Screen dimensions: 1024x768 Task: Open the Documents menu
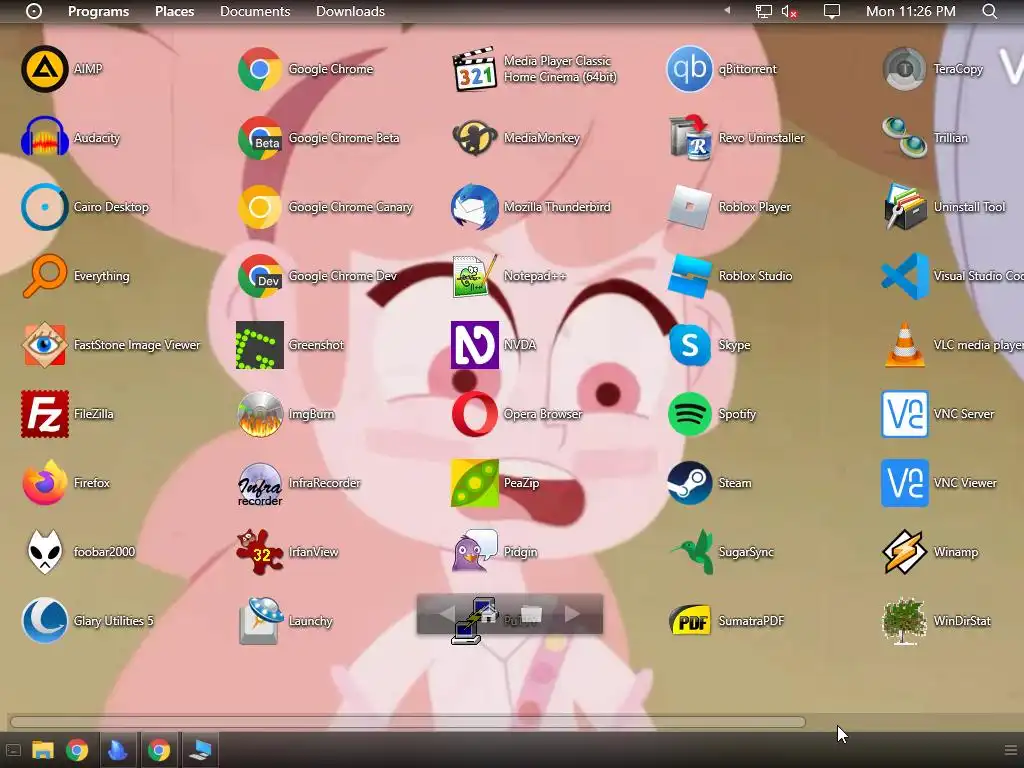pos(255,11)
